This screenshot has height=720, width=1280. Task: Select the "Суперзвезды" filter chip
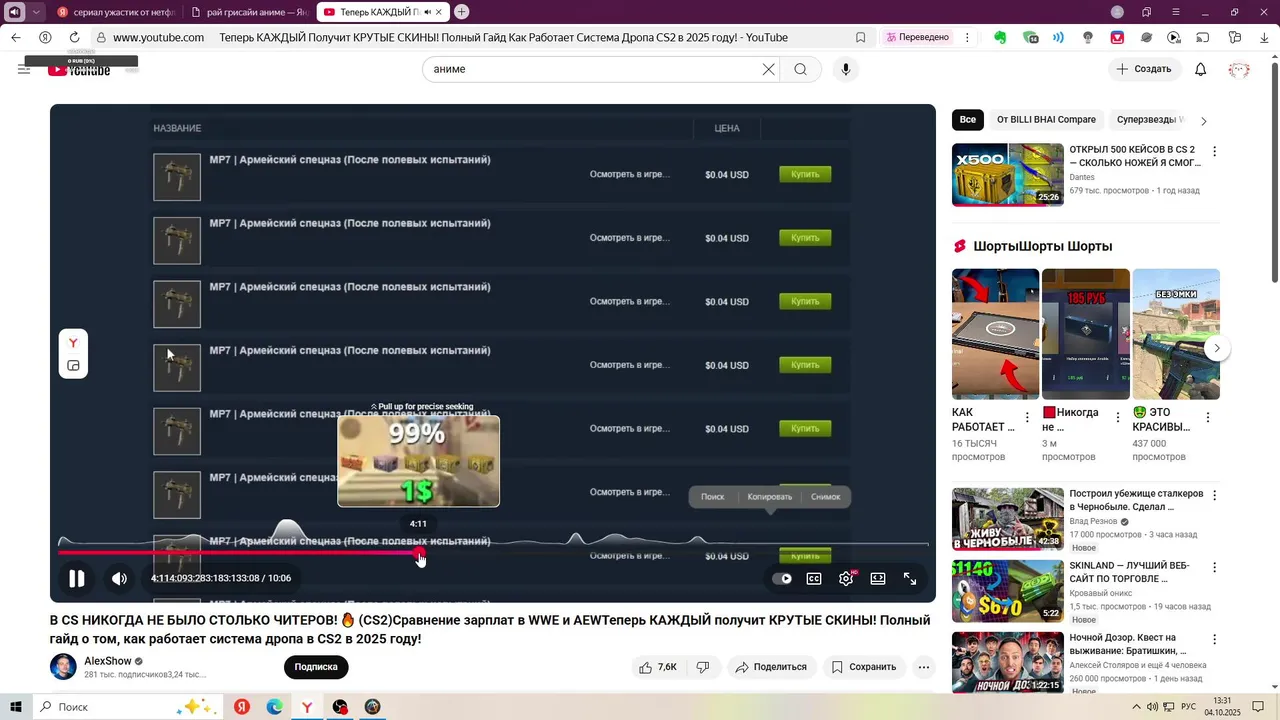tap(1150, 120)
